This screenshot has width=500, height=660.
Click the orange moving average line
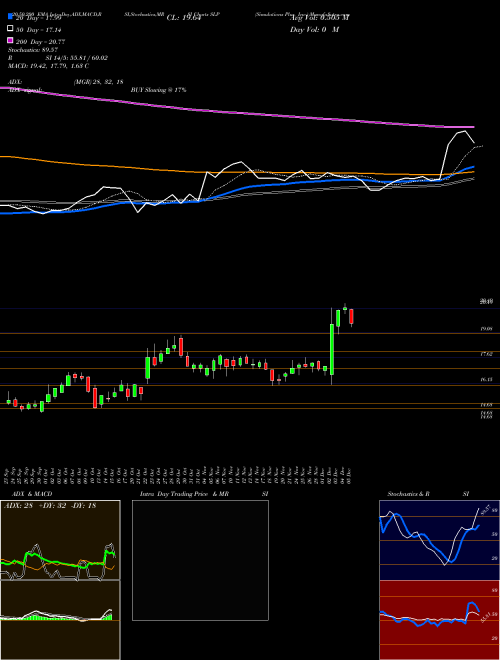click(x=236, y=171)
